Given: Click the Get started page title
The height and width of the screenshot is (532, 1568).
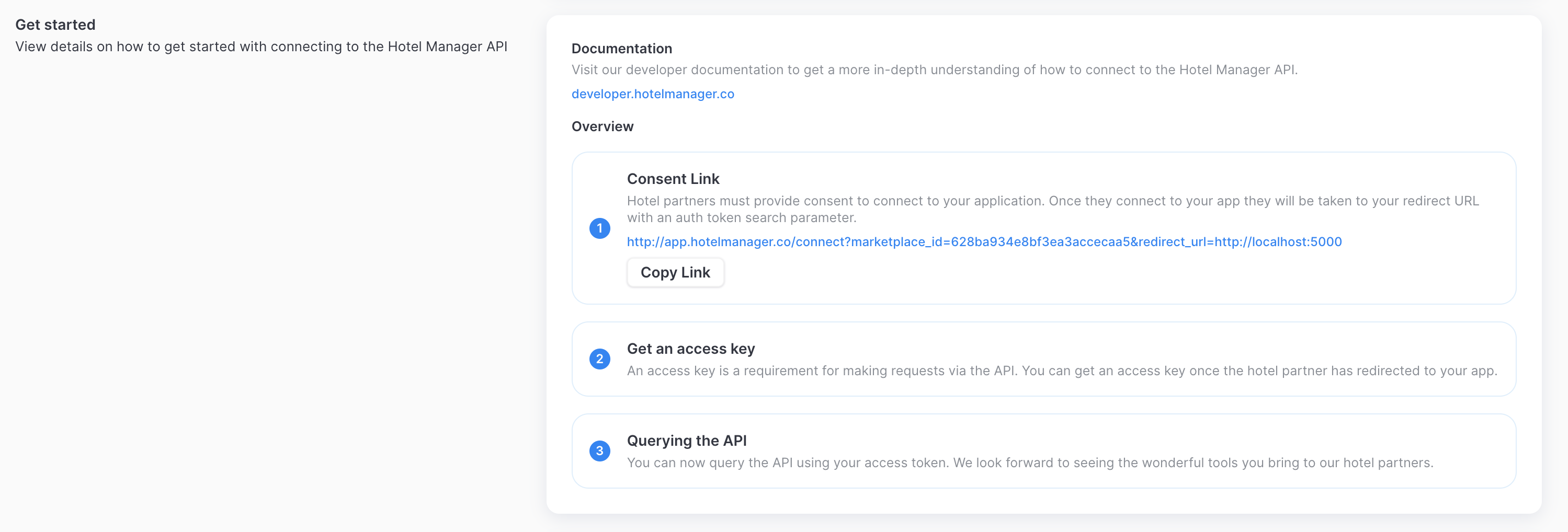Looking at the screenshot, I should (55, 25).
